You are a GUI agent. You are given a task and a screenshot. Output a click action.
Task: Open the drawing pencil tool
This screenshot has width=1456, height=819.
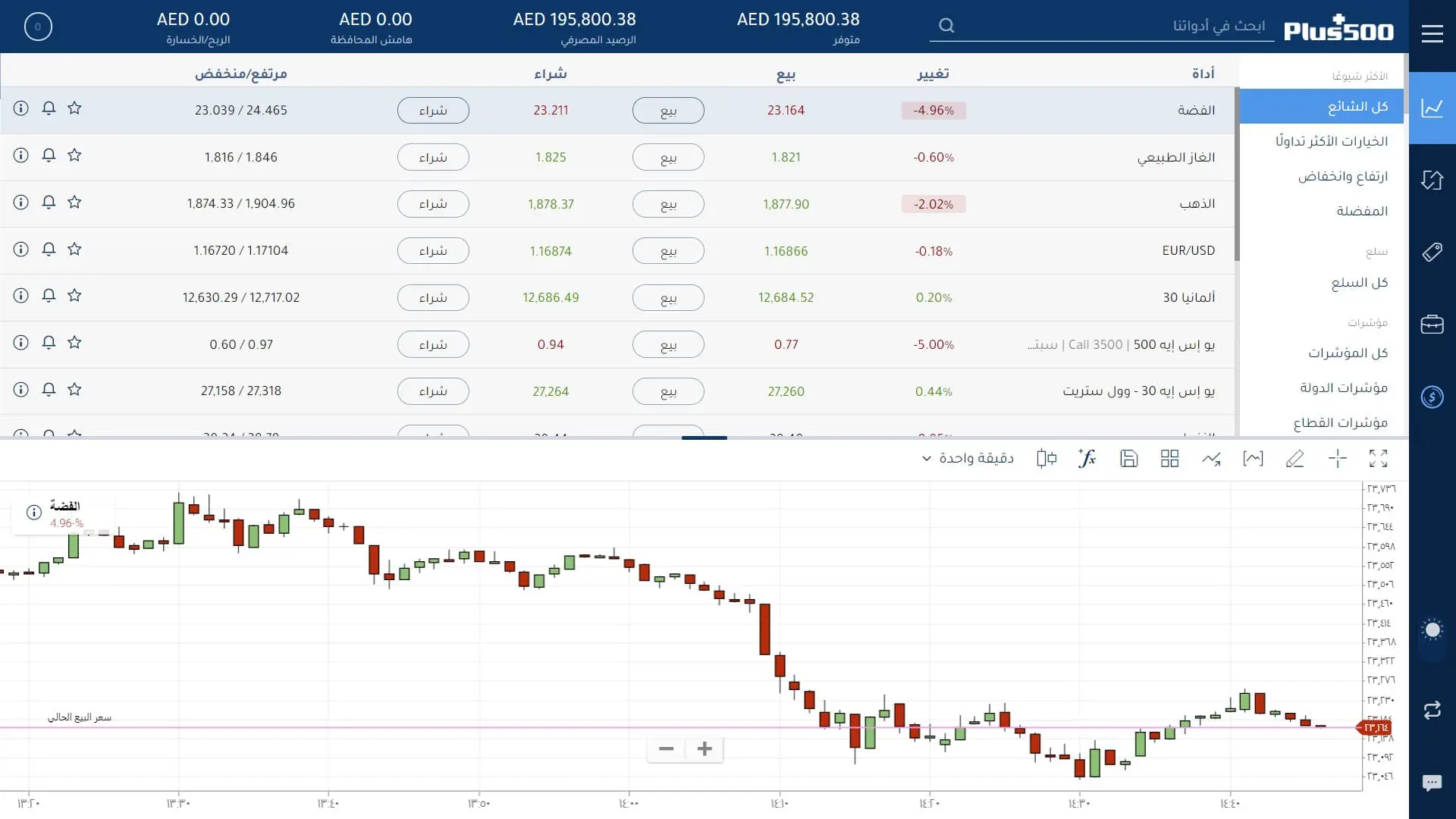pos(1295,459)
